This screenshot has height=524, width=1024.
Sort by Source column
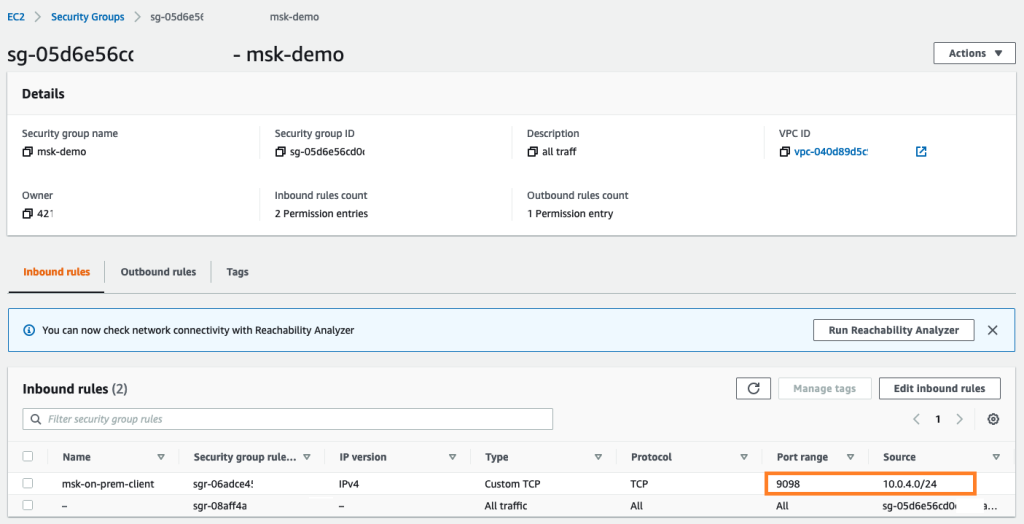click(996, 457)
